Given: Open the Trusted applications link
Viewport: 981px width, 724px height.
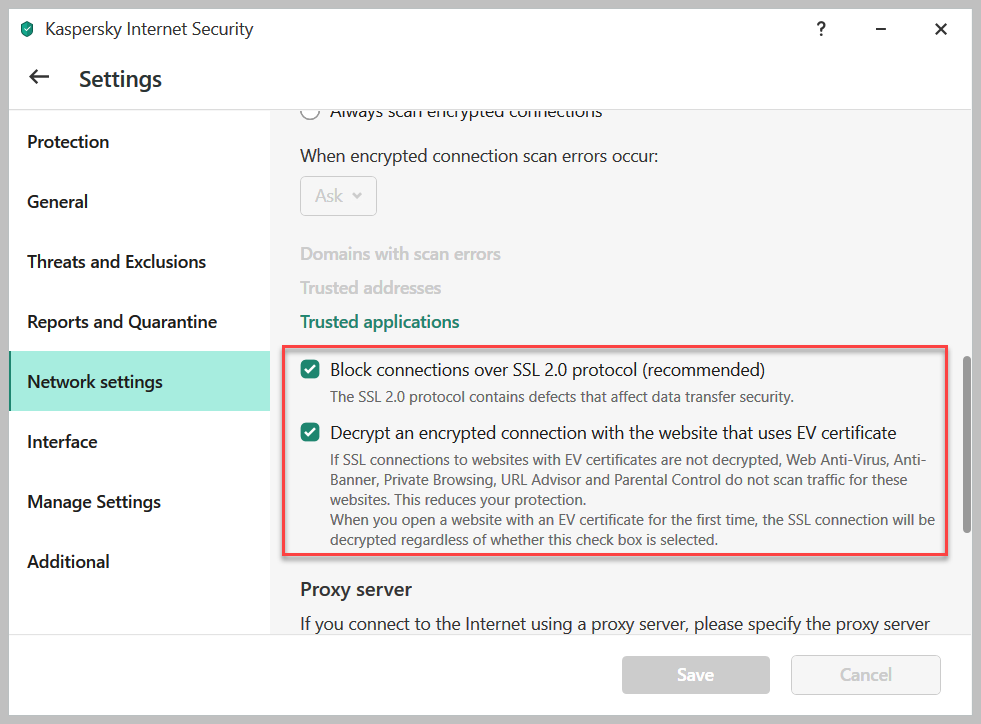Looking at the screenshot, I should pyautogui.click(x=380, y=322).
